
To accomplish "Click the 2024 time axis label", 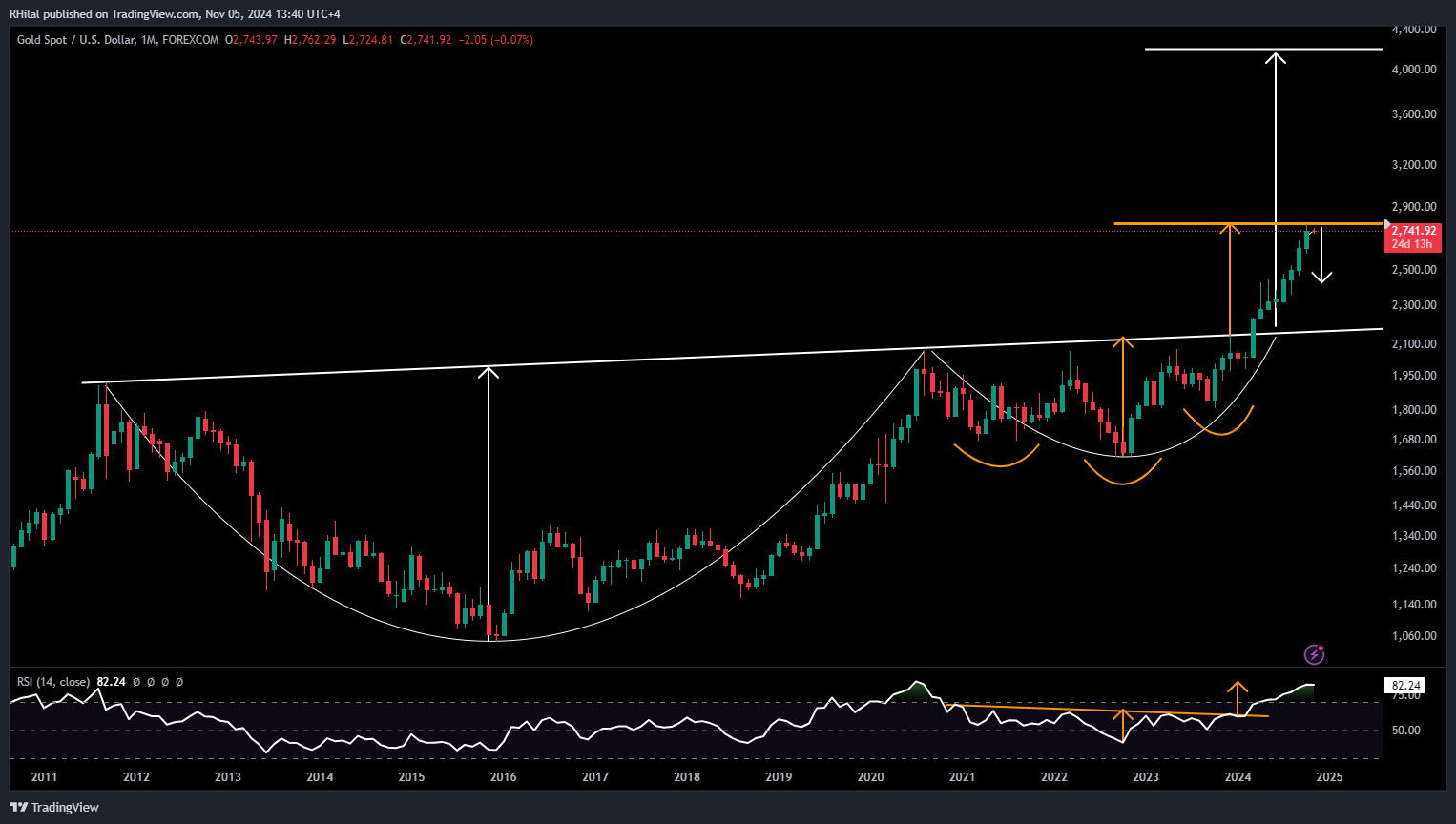I will coord(1238,776).
